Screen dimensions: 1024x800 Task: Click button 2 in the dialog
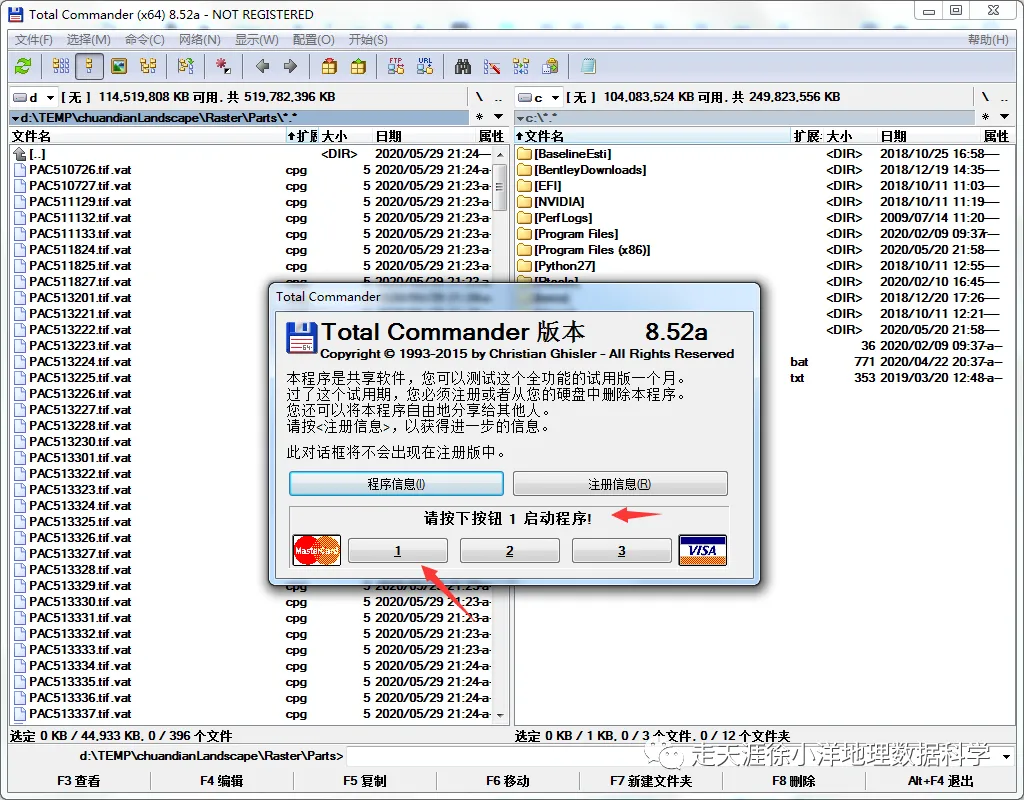509,551
